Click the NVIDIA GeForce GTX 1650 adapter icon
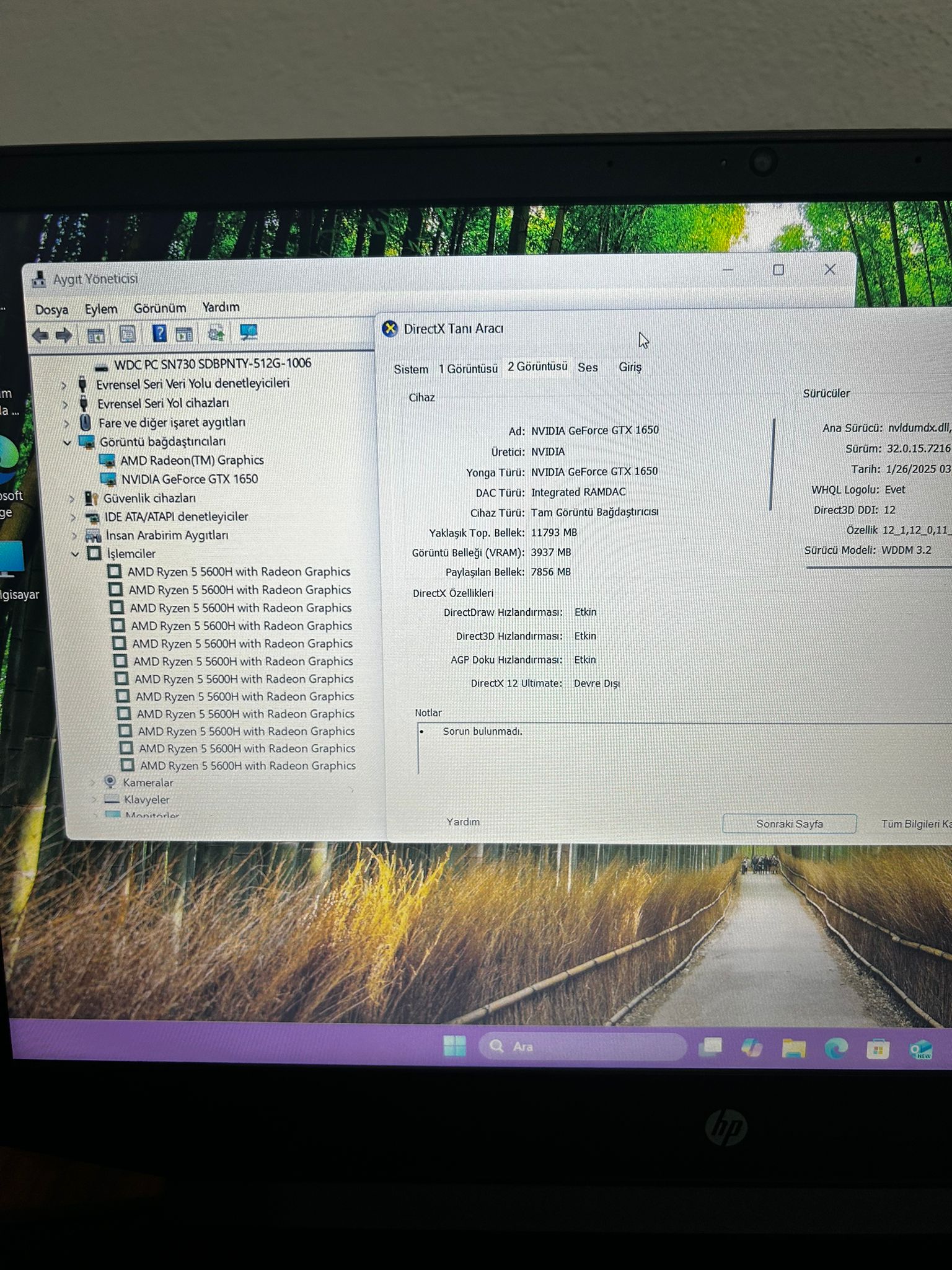 108,479
